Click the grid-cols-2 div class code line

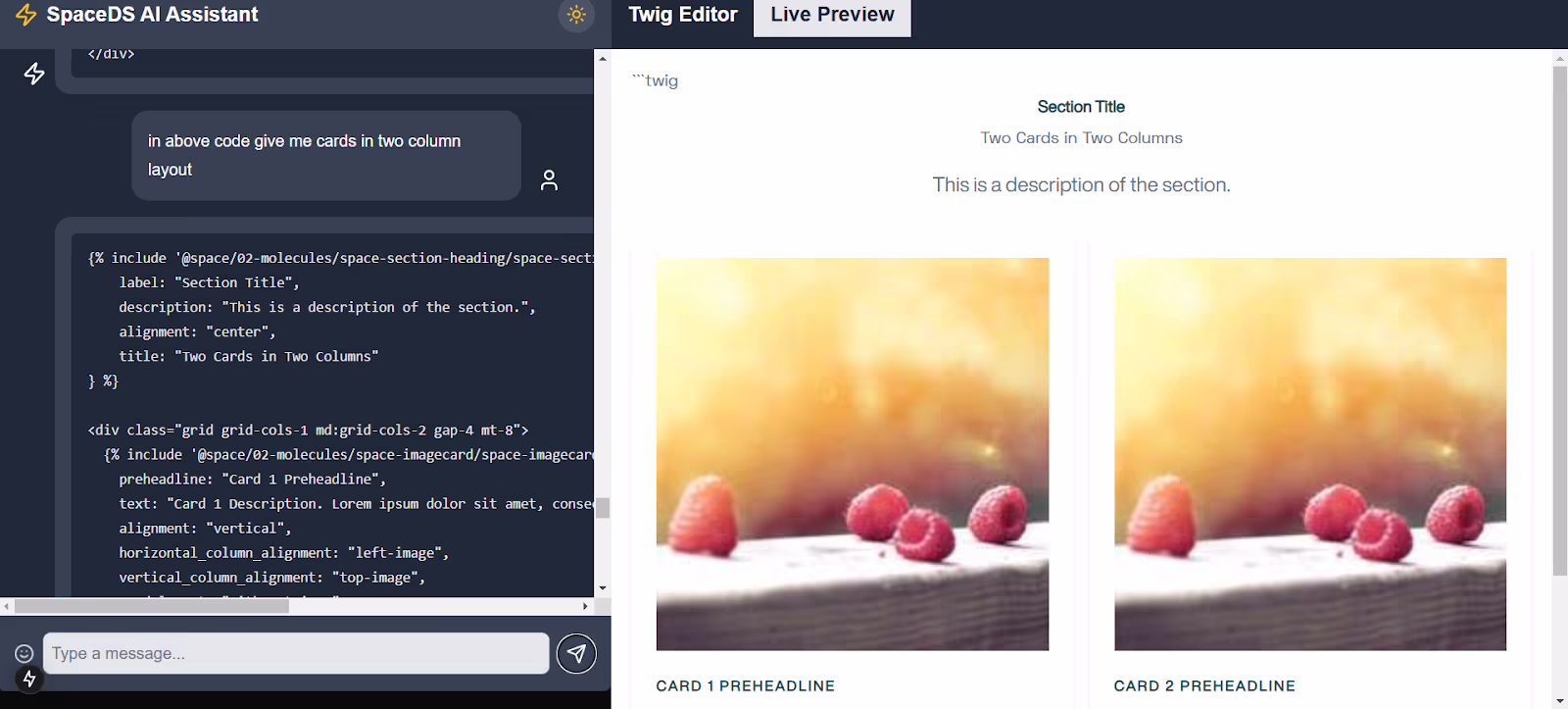pos(308,430)
